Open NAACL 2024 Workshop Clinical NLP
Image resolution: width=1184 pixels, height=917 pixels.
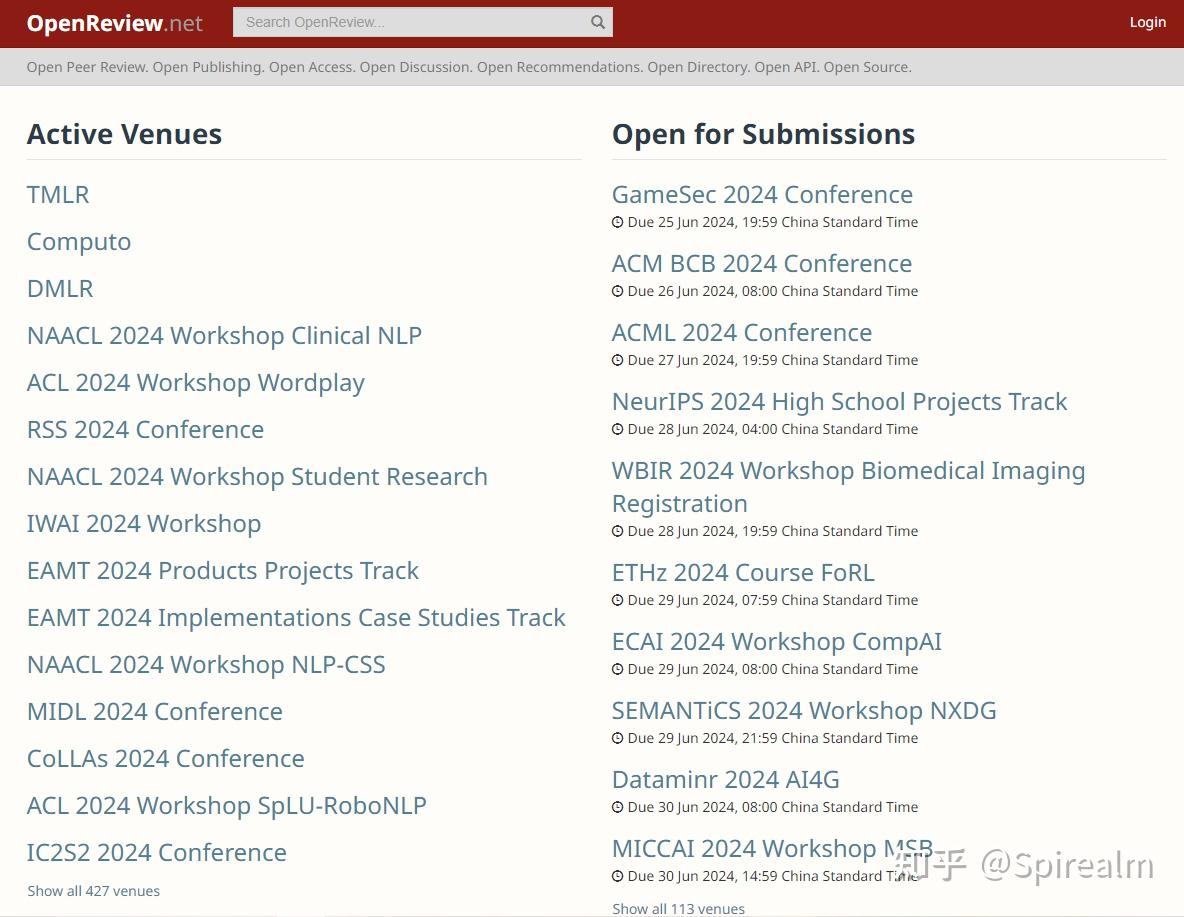point(224,335)
